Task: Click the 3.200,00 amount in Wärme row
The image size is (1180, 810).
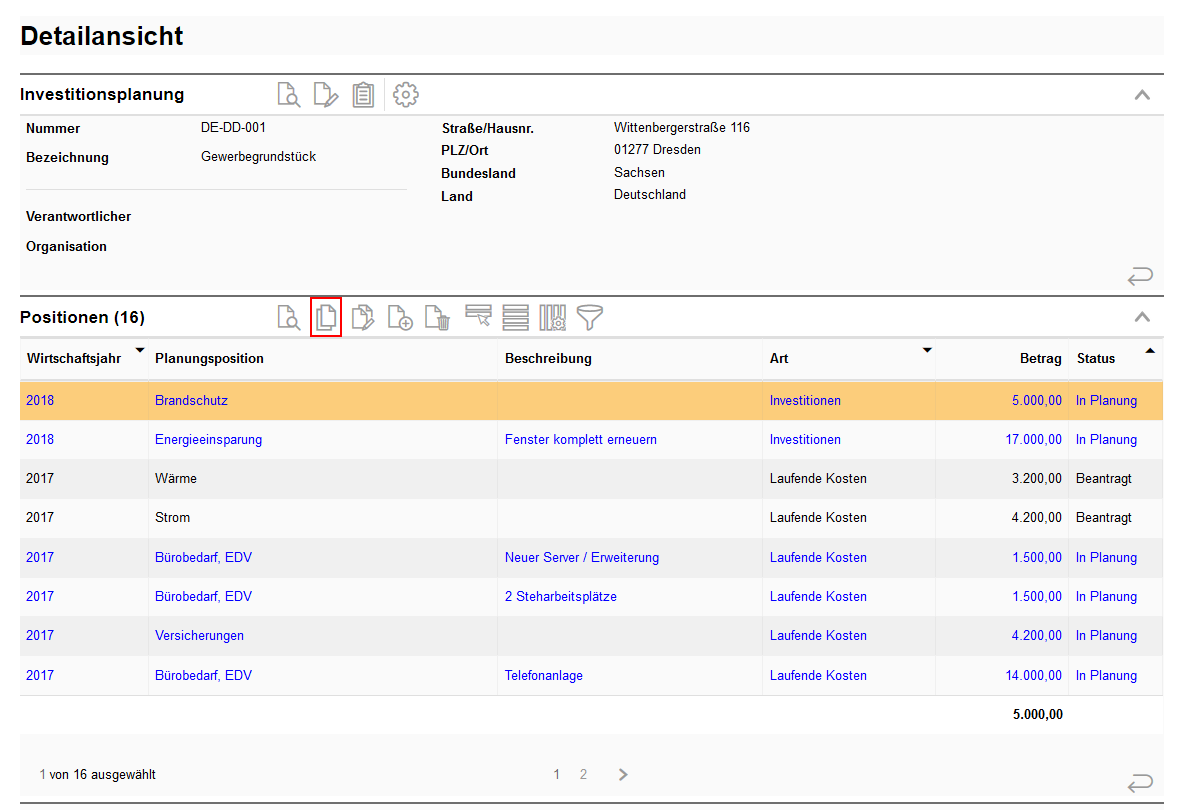Action: click(x=1036, y=479)
